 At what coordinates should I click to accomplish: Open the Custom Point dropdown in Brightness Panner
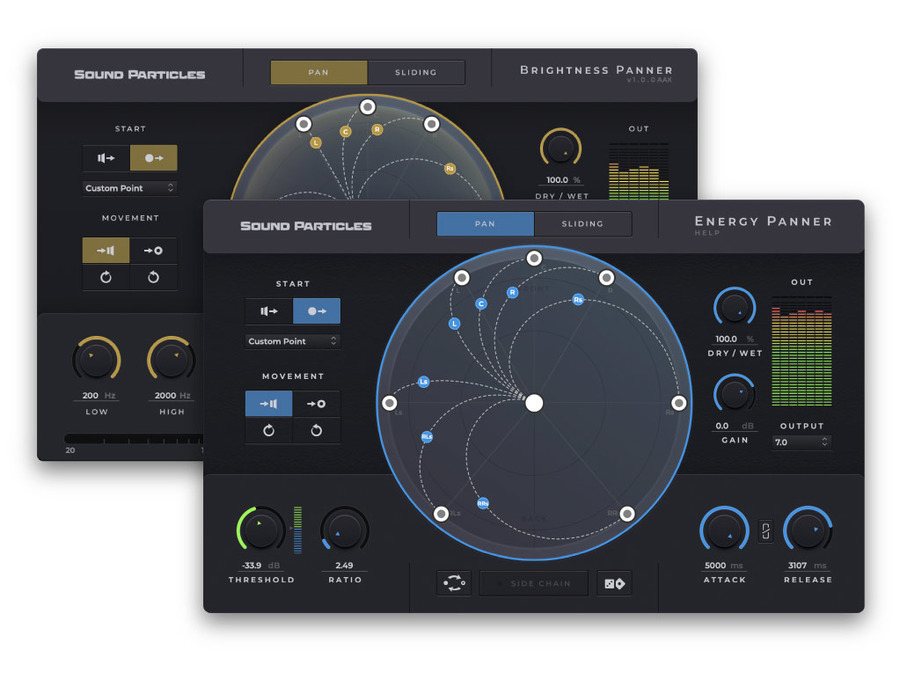(x=129, y=188)
